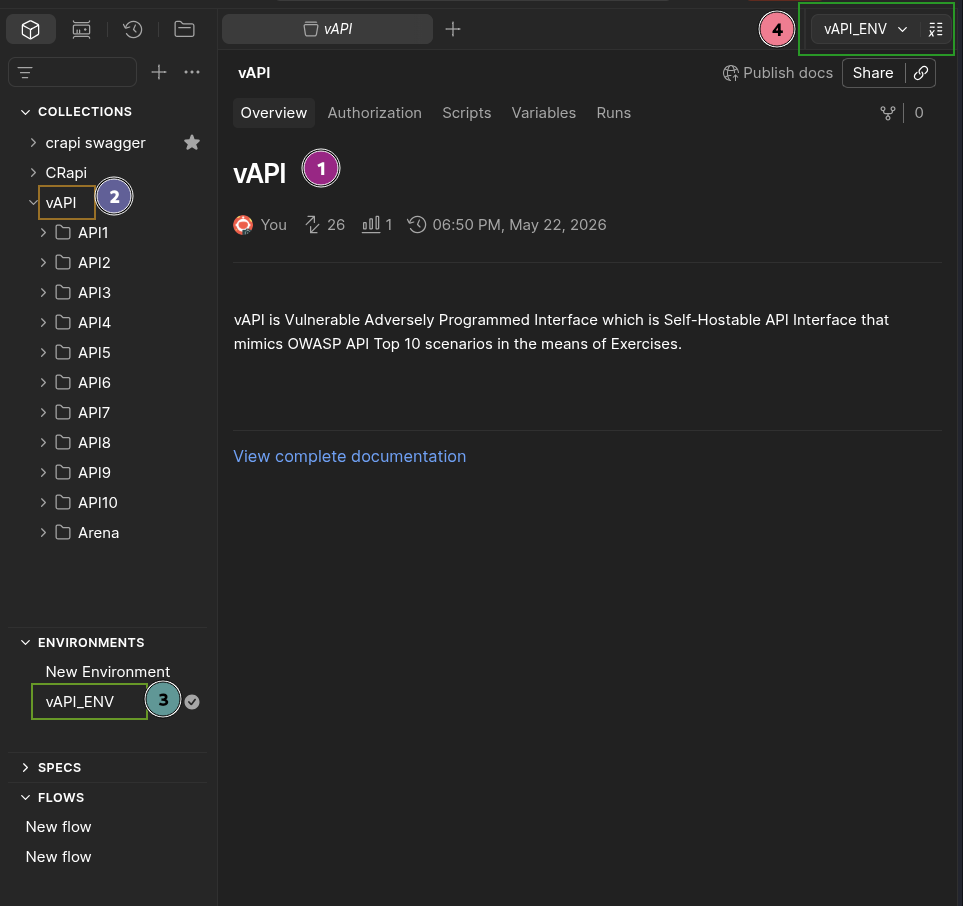Click the 26 requests icon
The image size is (963, 906).
click(x=313, y=225)
